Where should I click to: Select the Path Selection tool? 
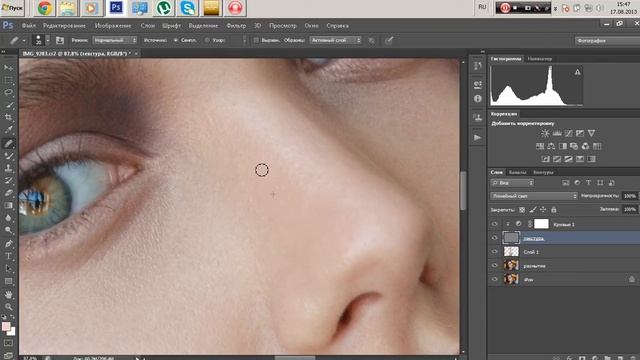[8, 269]
